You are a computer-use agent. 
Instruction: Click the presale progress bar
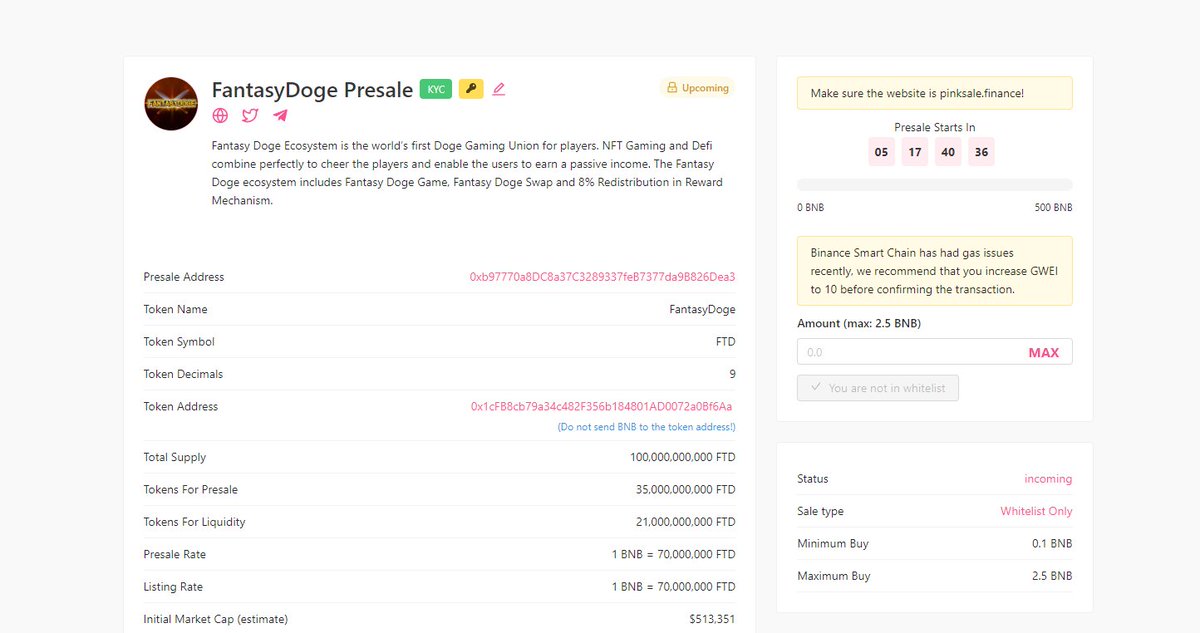tap(935, 185)
